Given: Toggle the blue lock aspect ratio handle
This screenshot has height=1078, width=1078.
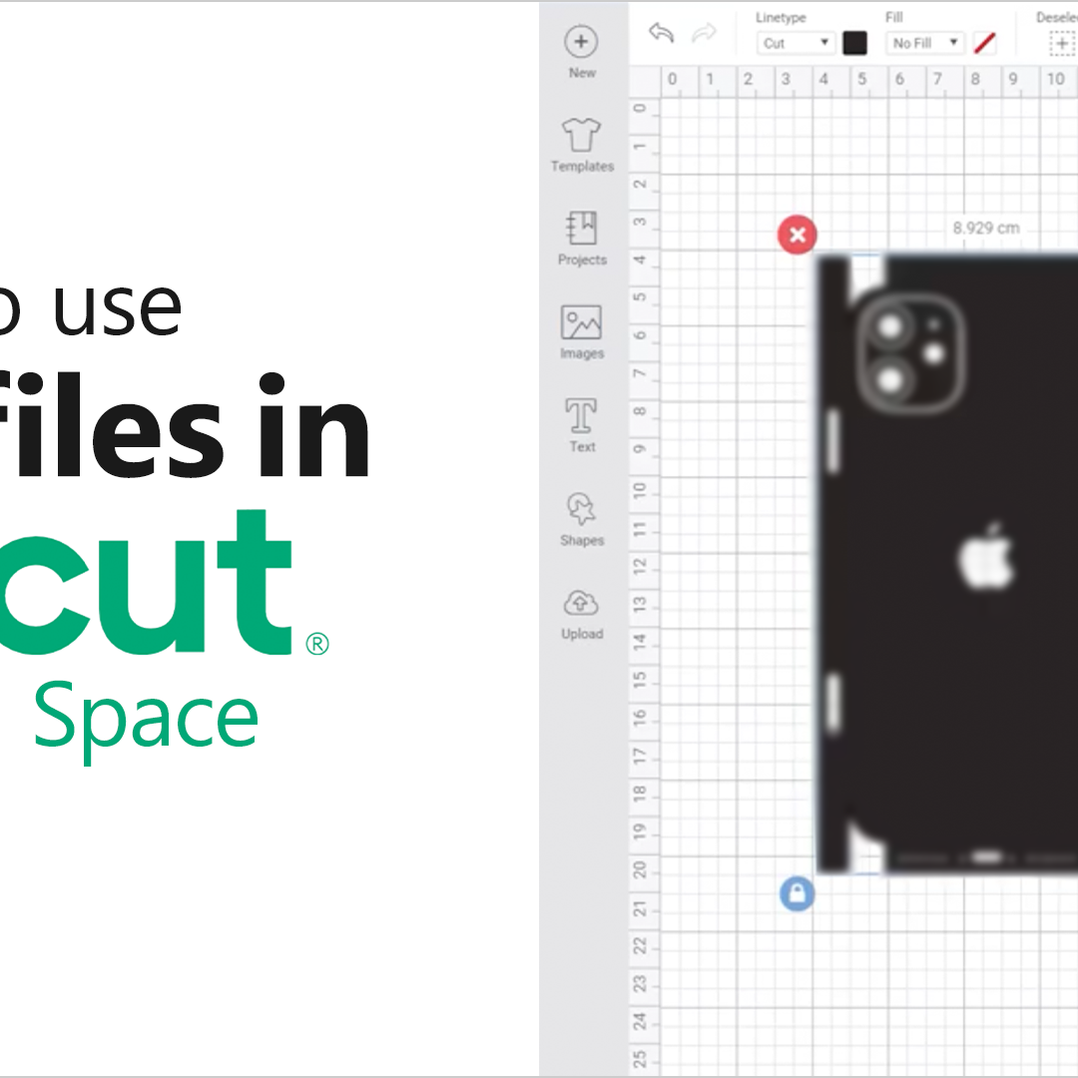Looking at the screenshot, I should [797, 893].
